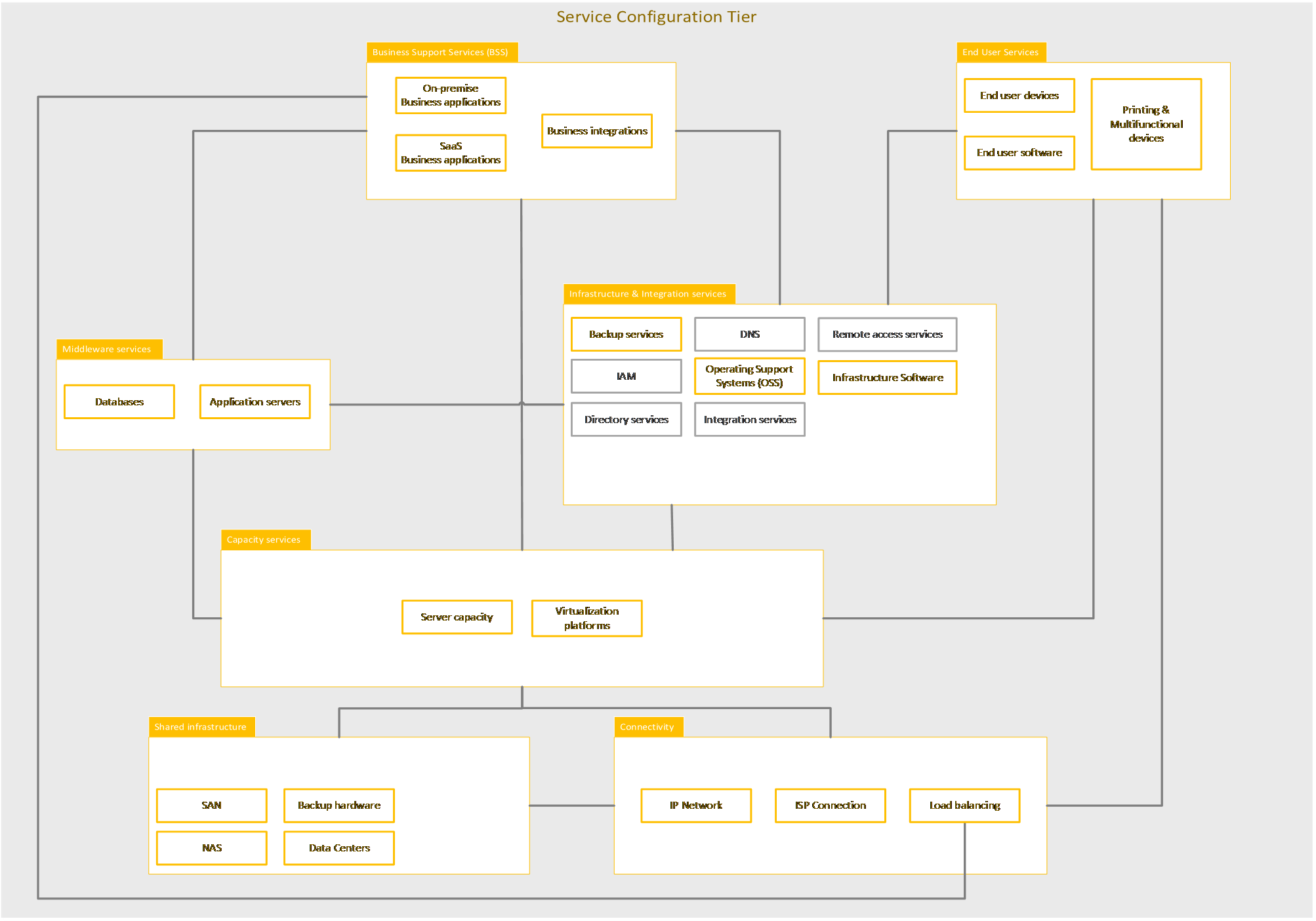Click the Operating Support Systems (OSS) box
The image size is (1316, 921).
[749, 376]
